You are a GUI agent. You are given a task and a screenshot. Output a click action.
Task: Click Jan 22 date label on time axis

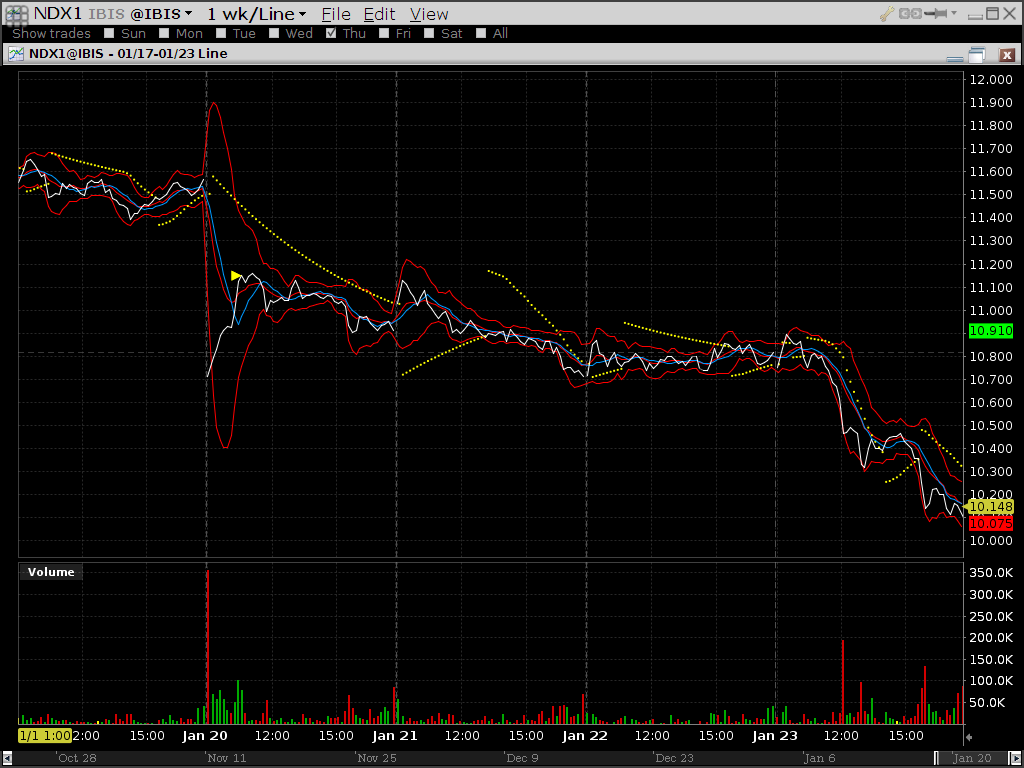(x=584, y=736)
